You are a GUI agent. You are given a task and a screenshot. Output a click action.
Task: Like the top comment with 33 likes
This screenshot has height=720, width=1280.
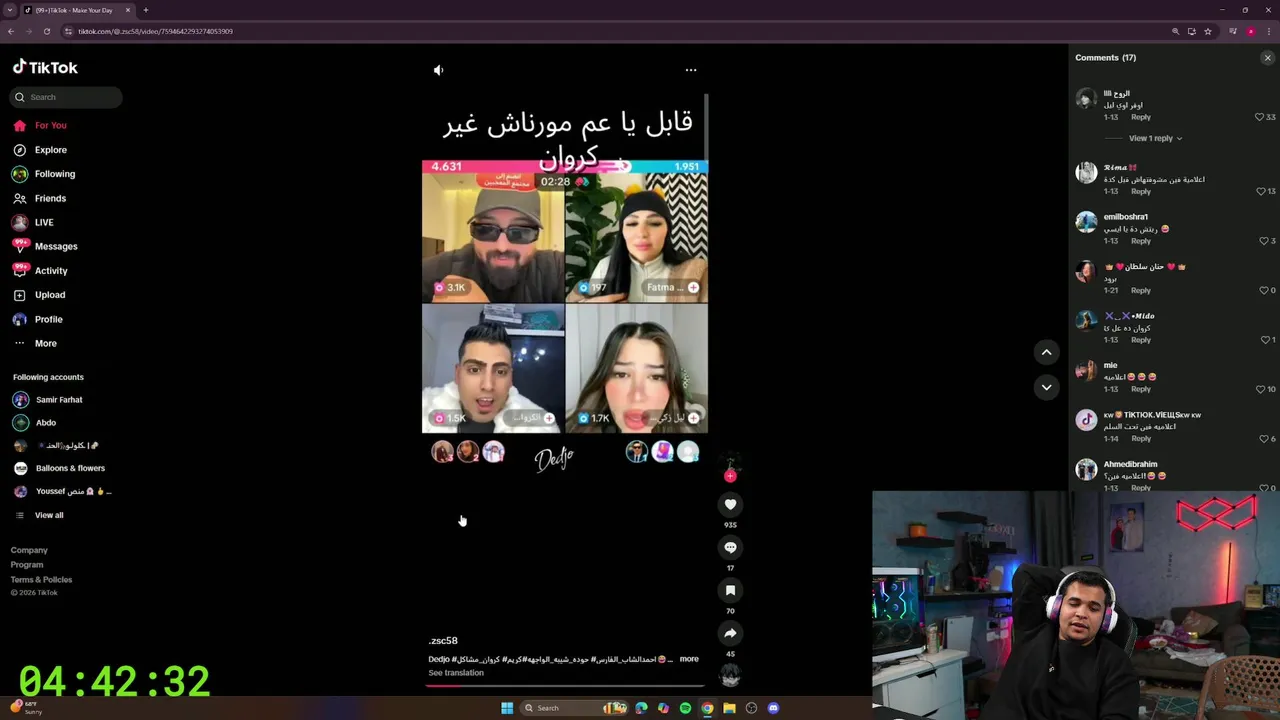[1260, 117]
